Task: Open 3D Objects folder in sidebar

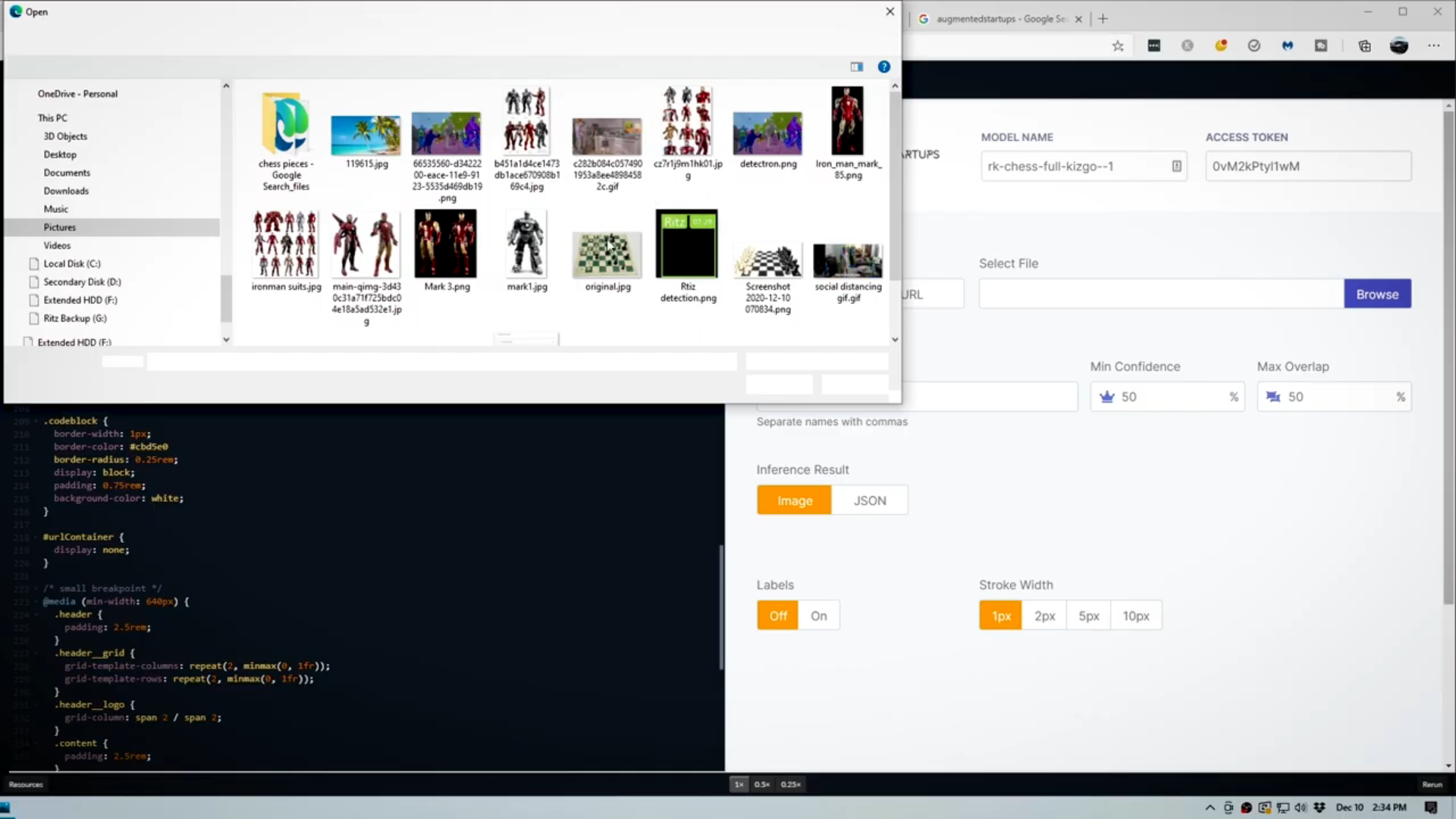Action: (x=65, y=136)
